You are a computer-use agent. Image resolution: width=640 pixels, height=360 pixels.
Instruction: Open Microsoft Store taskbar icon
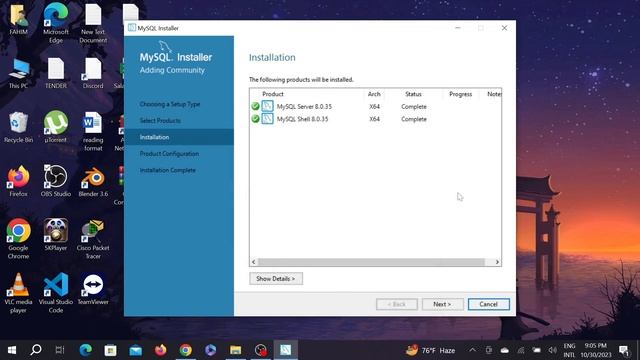pos(111,350)
